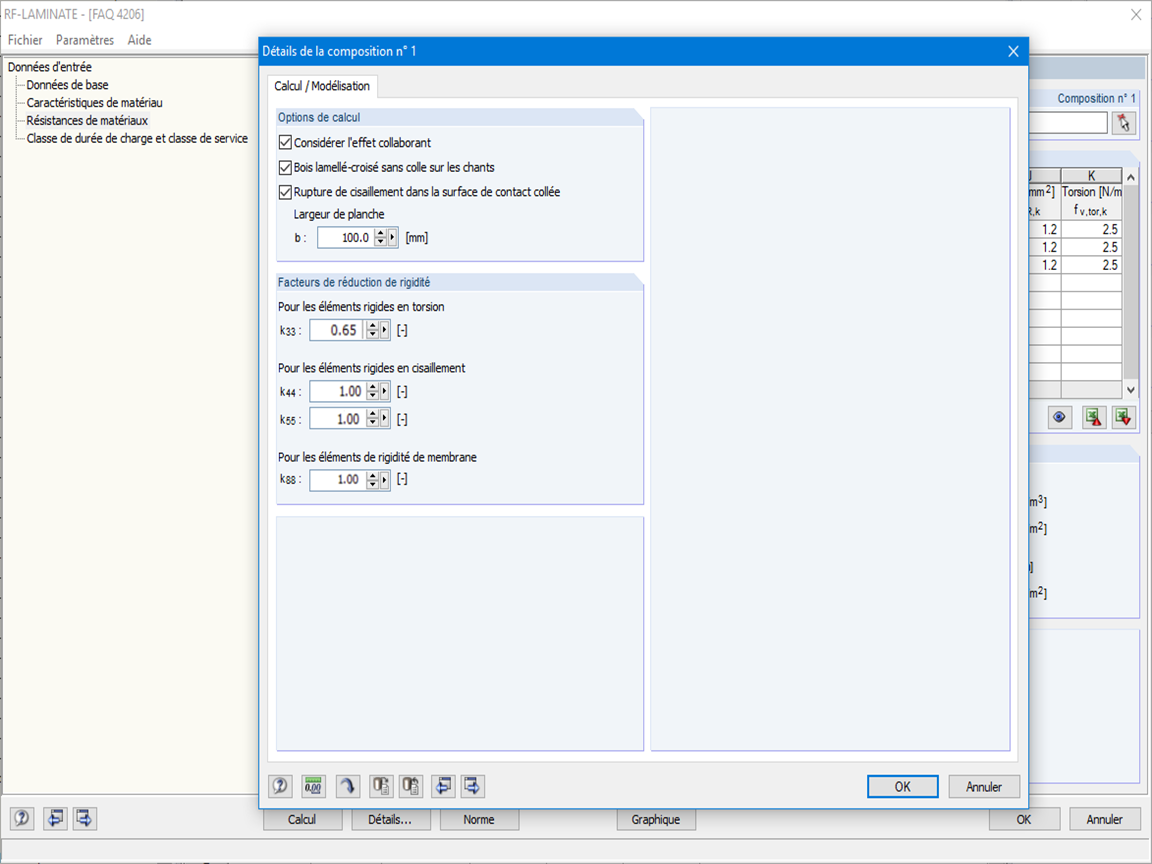Open arrow menu beside k33 value
1152x864 pixels.
385,330
